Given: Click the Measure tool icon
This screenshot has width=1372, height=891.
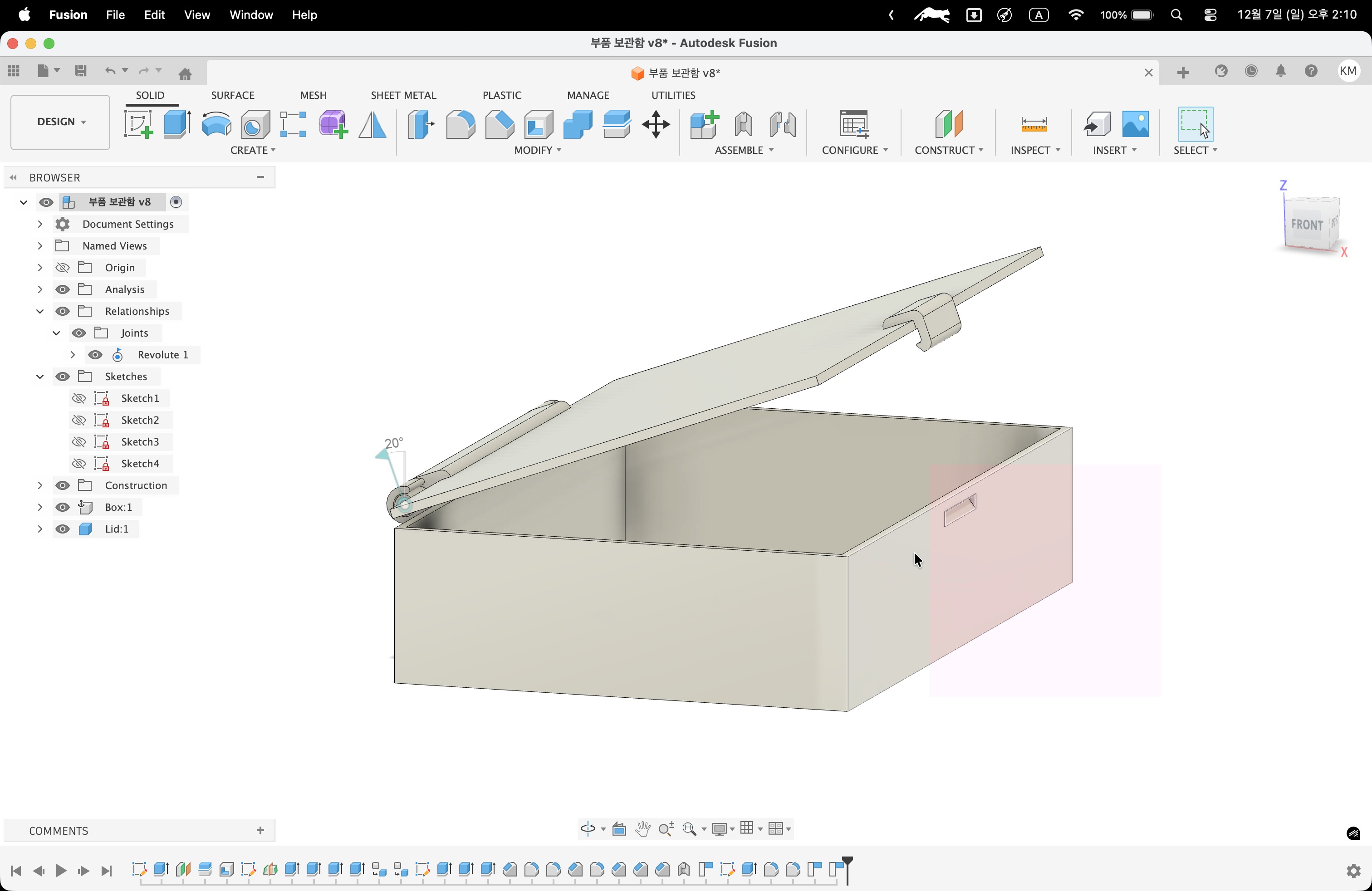Looking at the screenshot, I should pos(1034,124).
